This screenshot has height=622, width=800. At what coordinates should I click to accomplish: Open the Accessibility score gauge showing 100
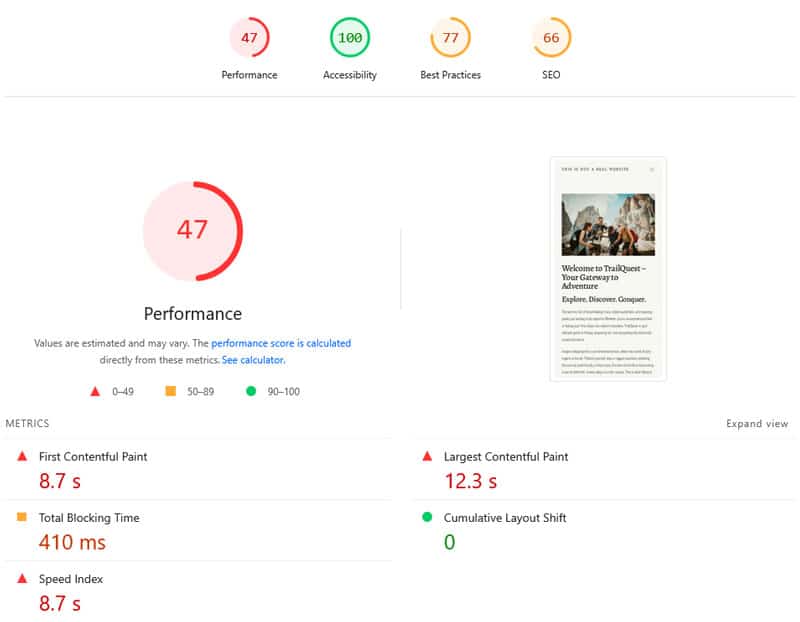coord(349,38)
